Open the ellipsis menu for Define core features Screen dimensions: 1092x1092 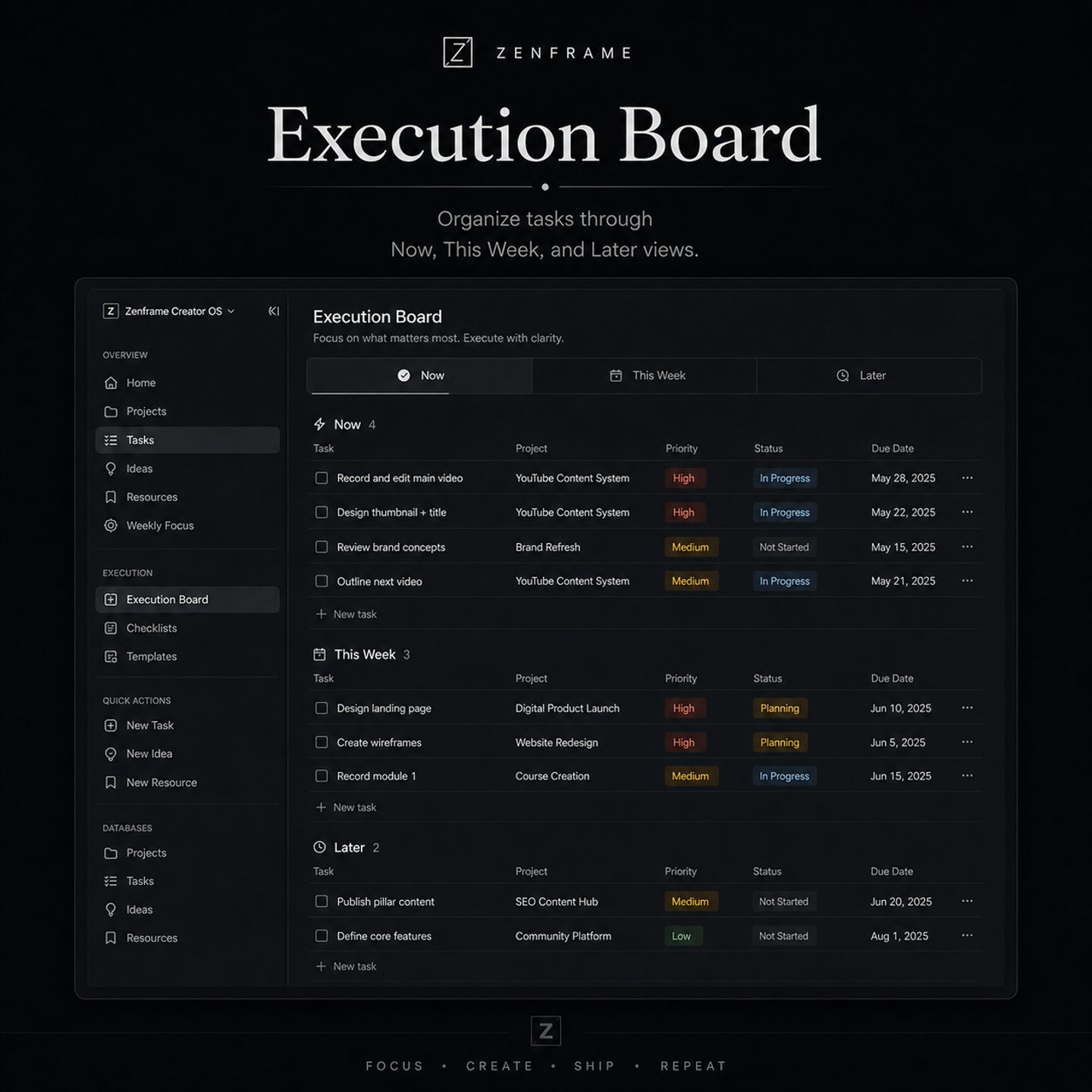967,936
